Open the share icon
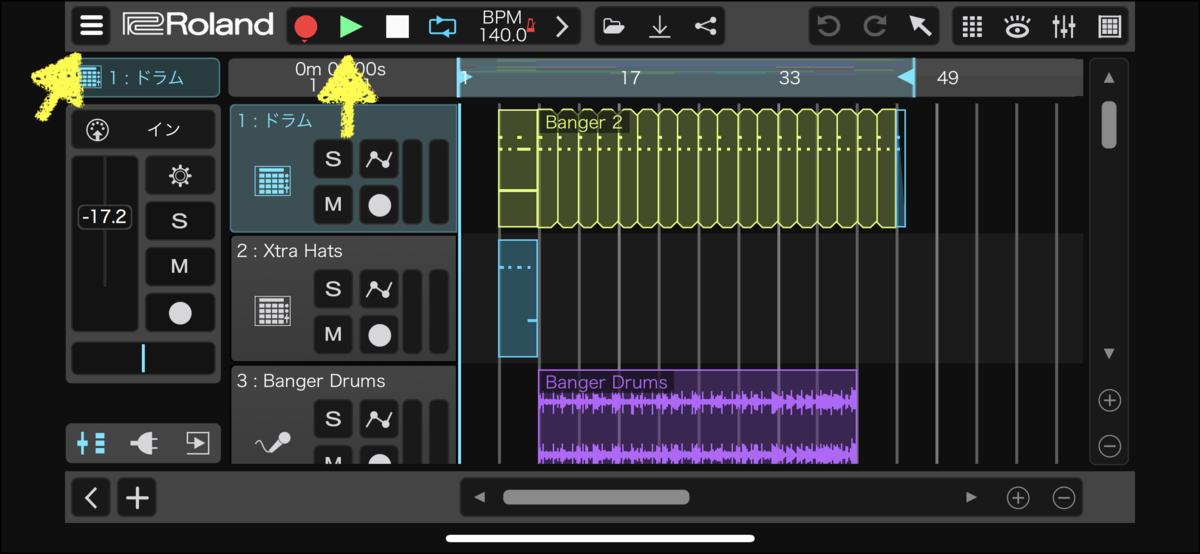This screenshot has height=554, width=1200. point(705,27)
